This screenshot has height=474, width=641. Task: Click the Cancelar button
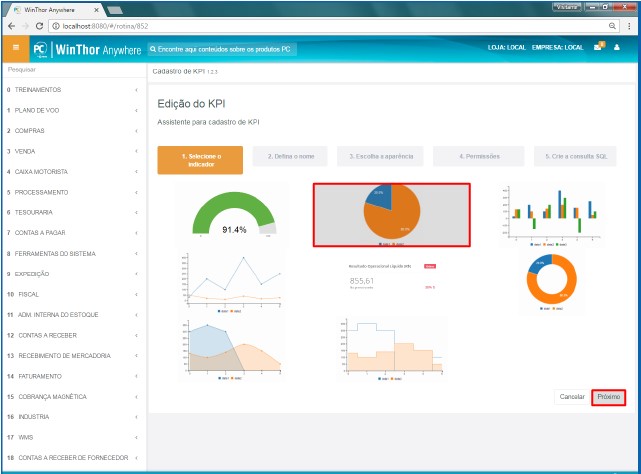572,397
